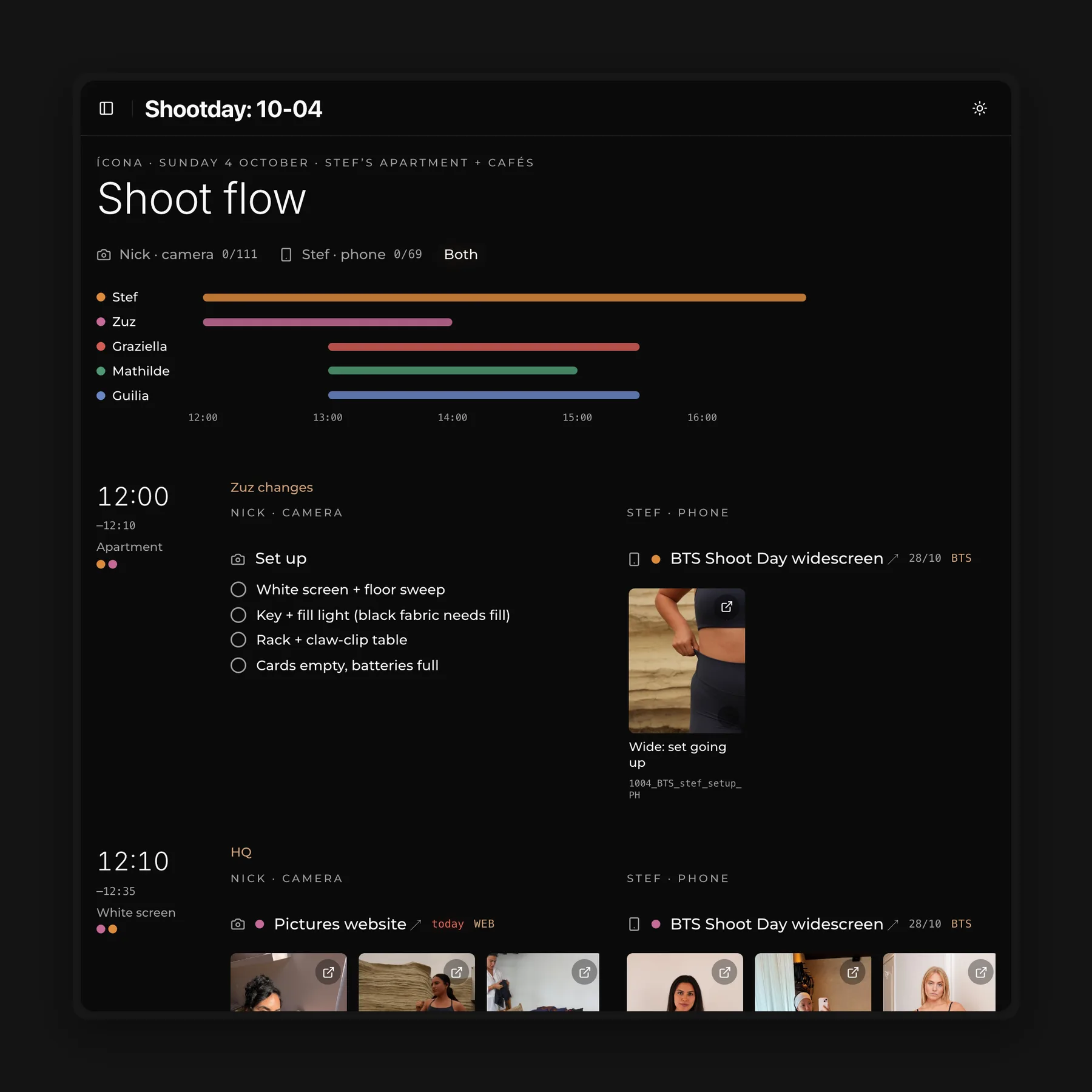Click the Zuz changes heading
The height and width of the screenshot is (1092, 1092).
coord(272,488)
